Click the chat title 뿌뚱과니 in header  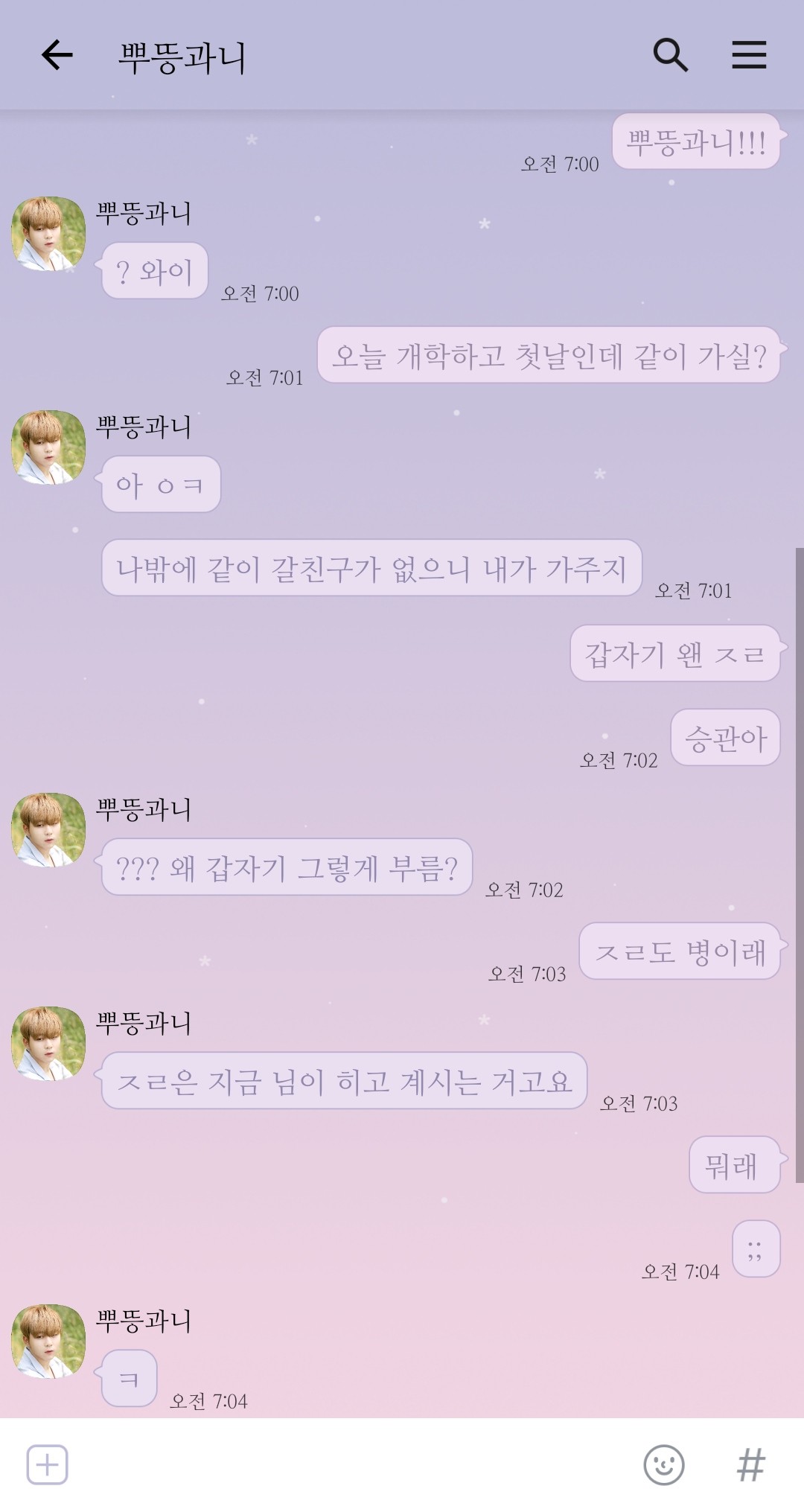click(182, 57)
